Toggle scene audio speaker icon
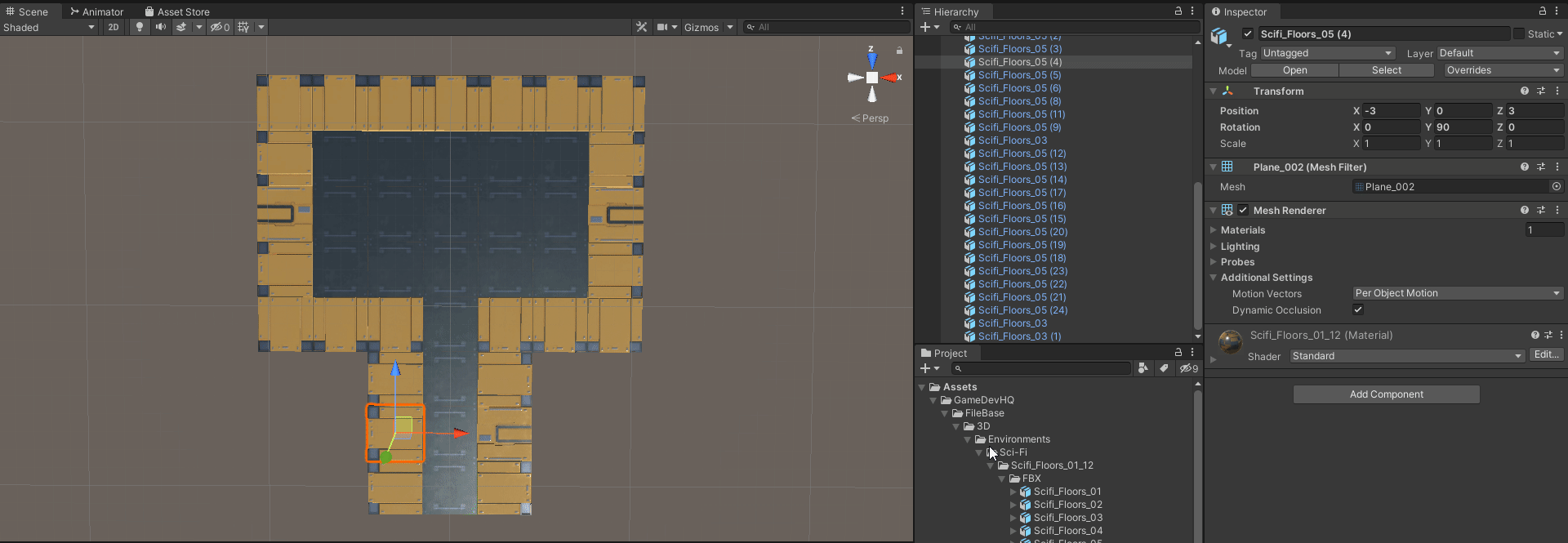Image resolution: width=1568 pixels, height=543 pixels. 160,27
